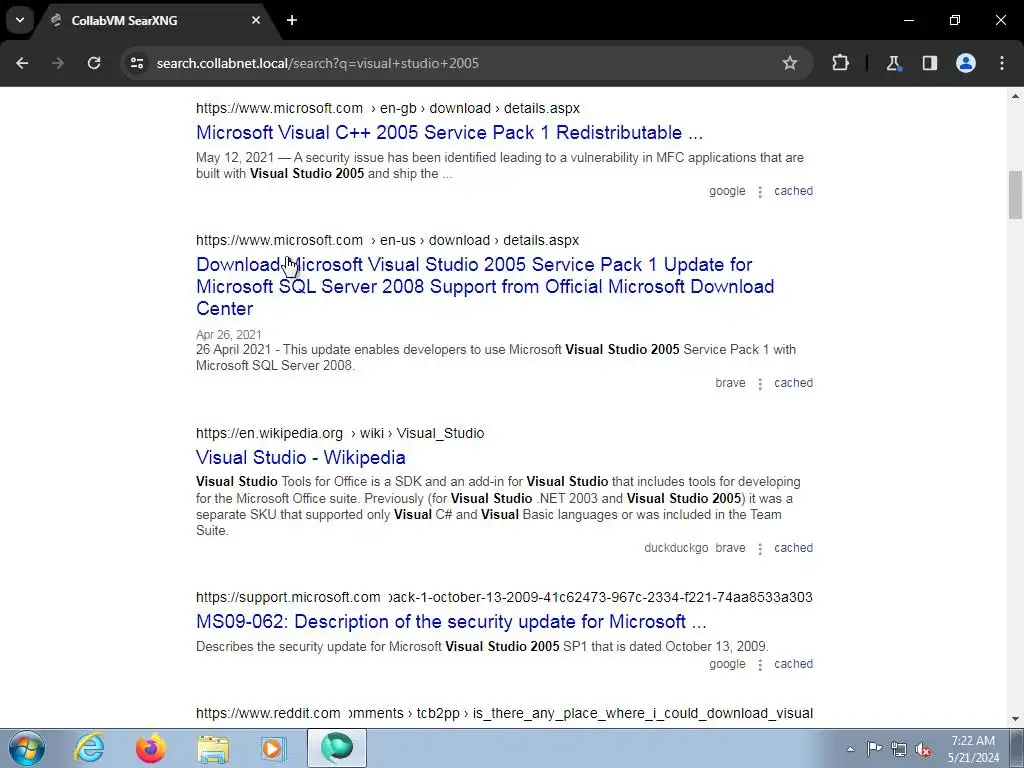Expand the tab search dropdown arrow
This screenshot has width=1024, height=768.
(20, 20)
